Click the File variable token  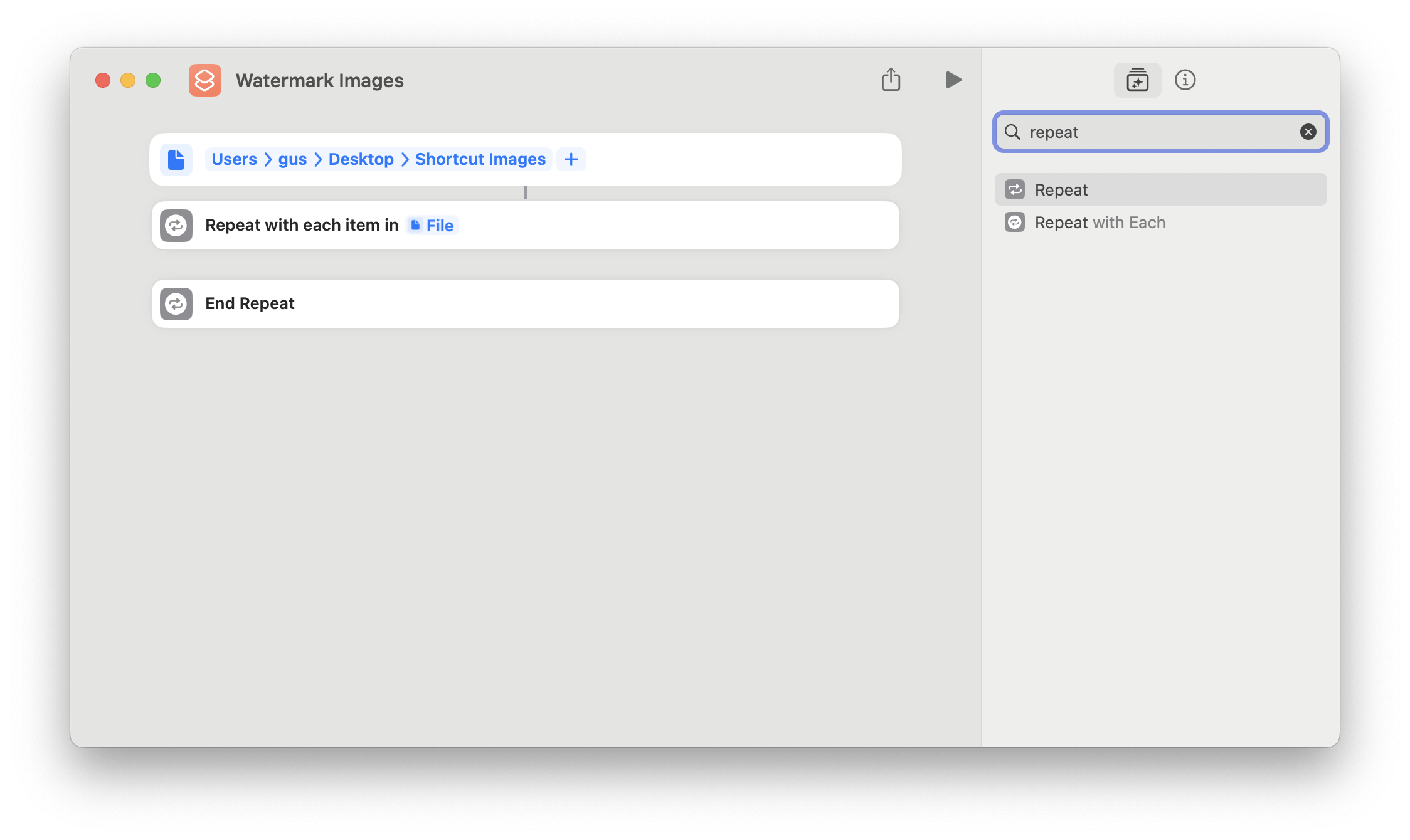coord(432,225)
